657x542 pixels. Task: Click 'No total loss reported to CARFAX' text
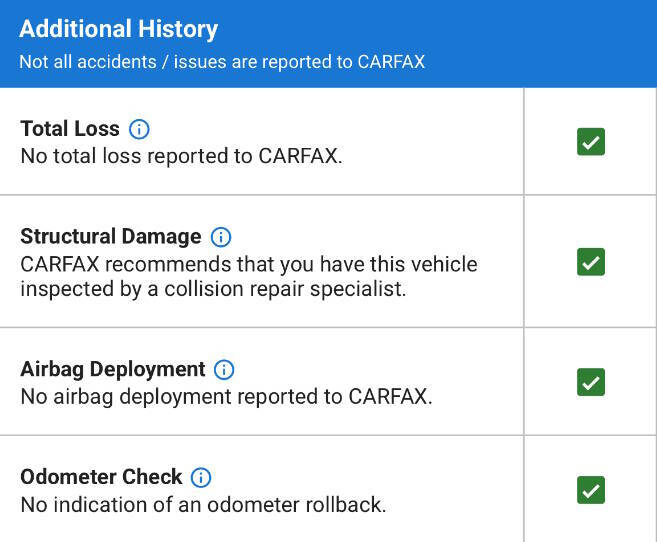point(181,156)
